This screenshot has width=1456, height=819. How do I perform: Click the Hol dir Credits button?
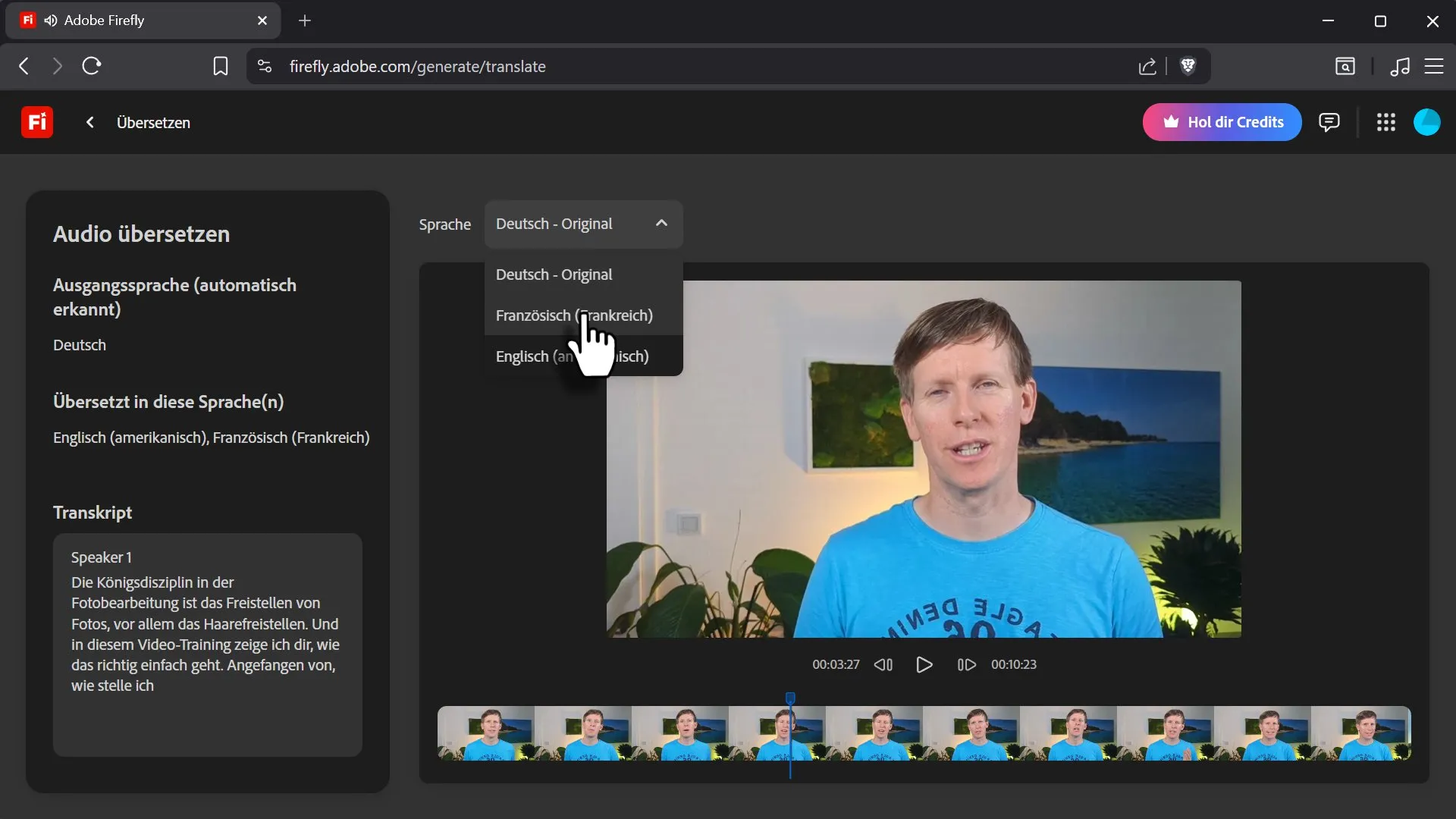tap(1222, 122)
